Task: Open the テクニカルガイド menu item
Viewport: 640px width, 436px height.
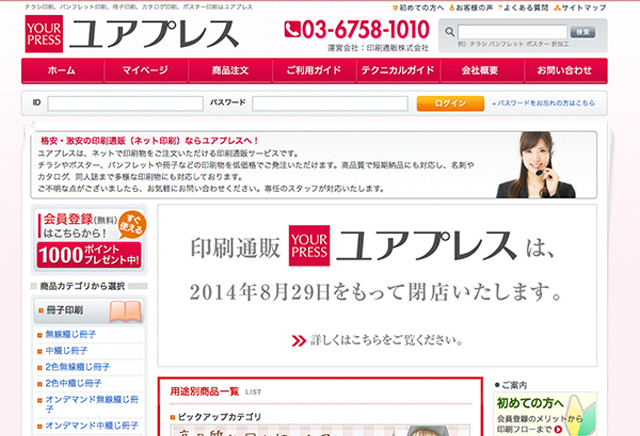Action: 398,70
